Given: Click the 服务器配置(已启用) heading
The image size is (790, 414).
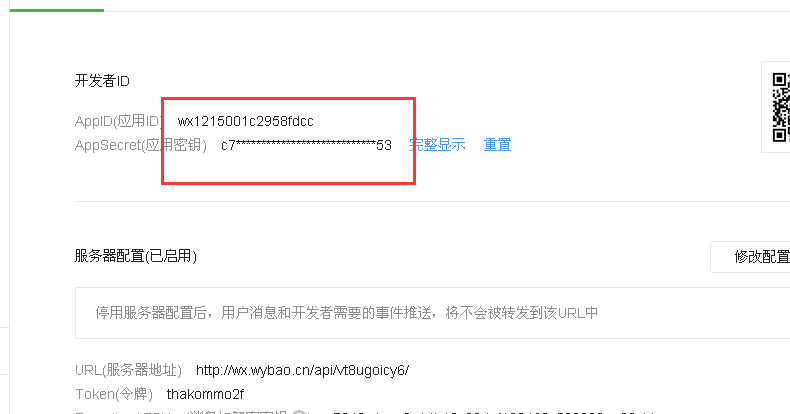Looking at the screenshot, I should (136, 256).
